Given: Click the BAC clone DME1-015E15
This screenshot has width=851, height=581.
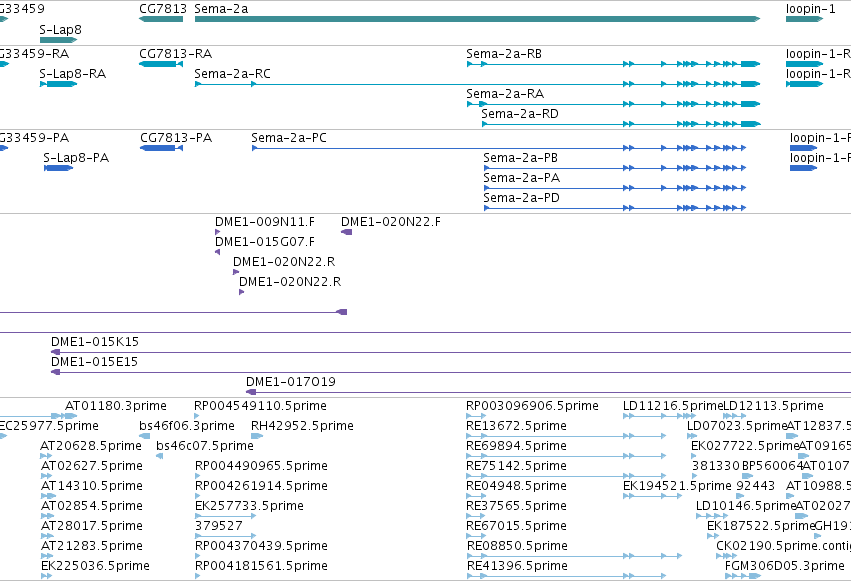Looking at the screenshot, I should 451,372.
